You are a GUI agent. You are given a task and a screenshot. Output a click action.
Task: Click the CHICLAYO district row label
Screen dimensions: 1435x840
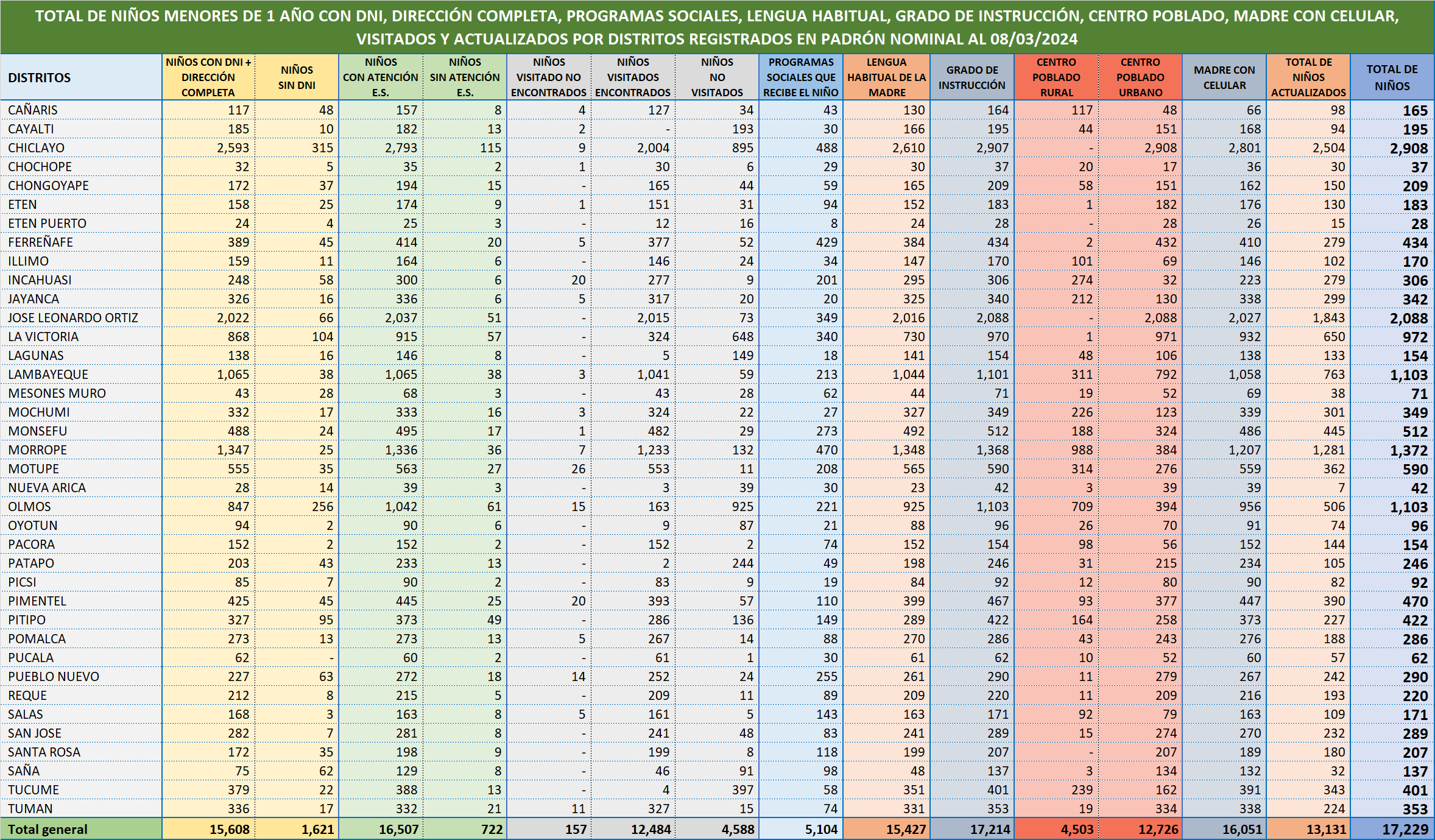[x=37, y=148]
